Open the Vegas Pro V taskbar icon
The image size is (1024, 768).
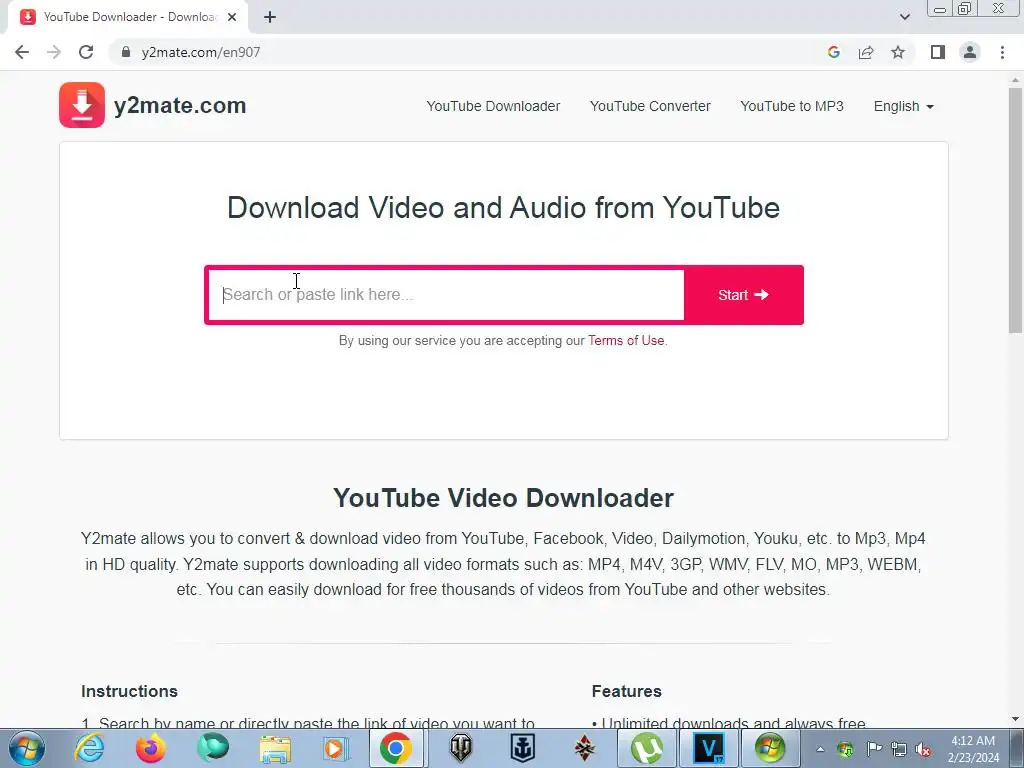(x=709, y=748)
